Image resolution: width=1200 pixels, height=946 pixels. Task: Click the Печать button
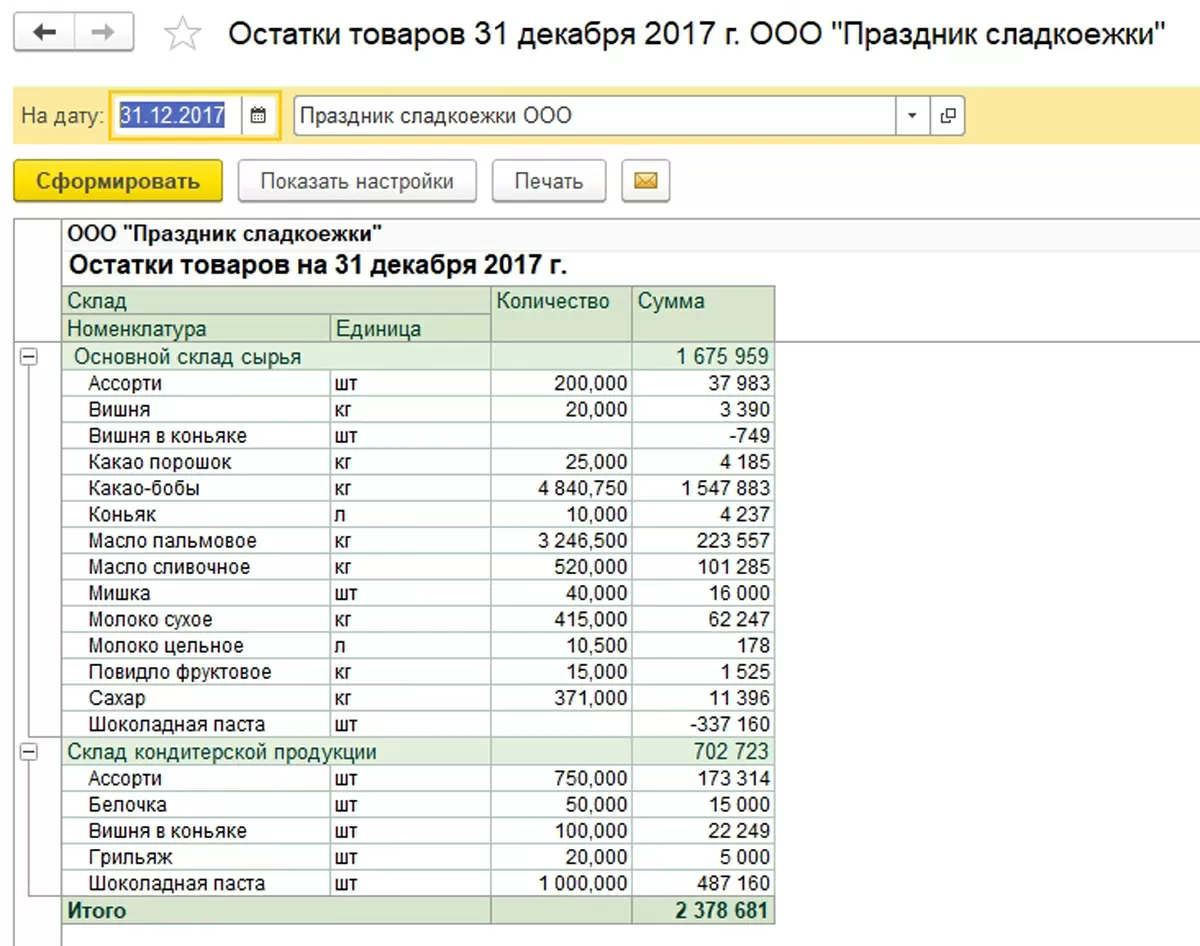(x=548, y=181)
